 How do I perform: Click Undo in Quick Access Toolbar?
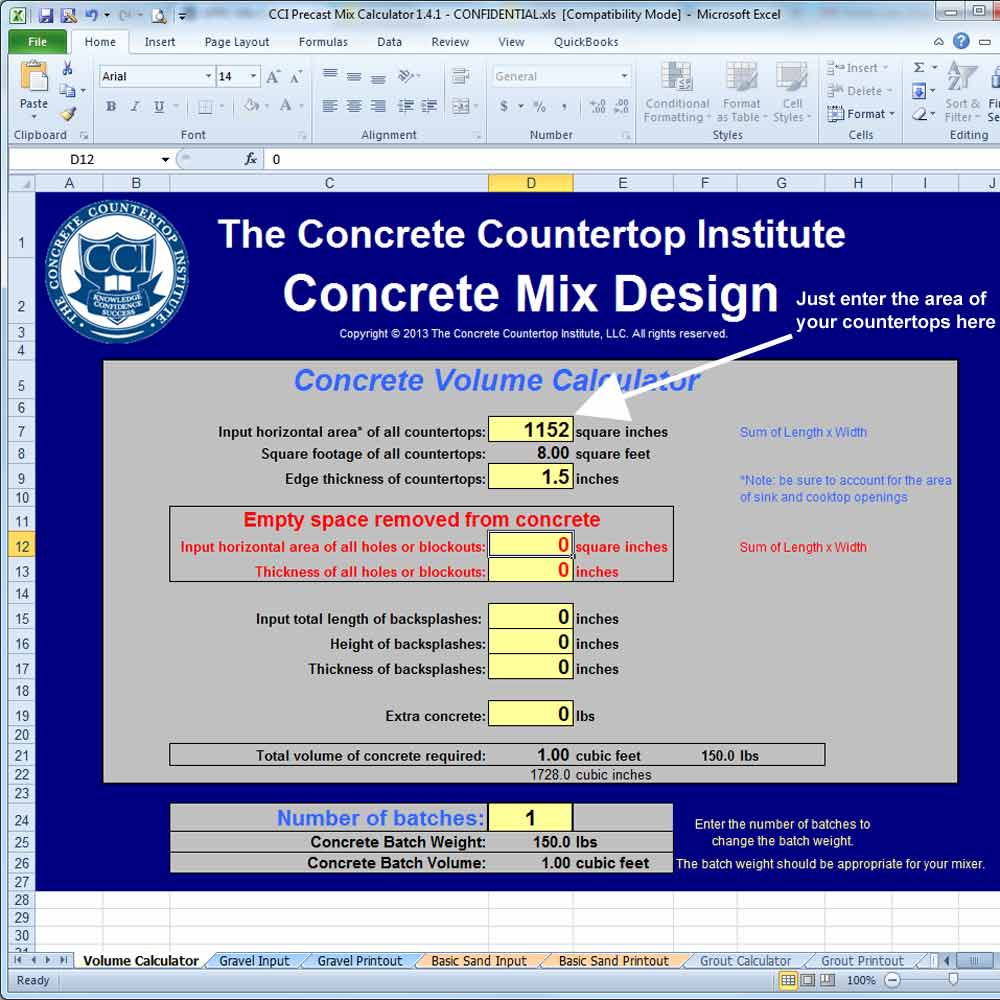click(x=91, y=15)
